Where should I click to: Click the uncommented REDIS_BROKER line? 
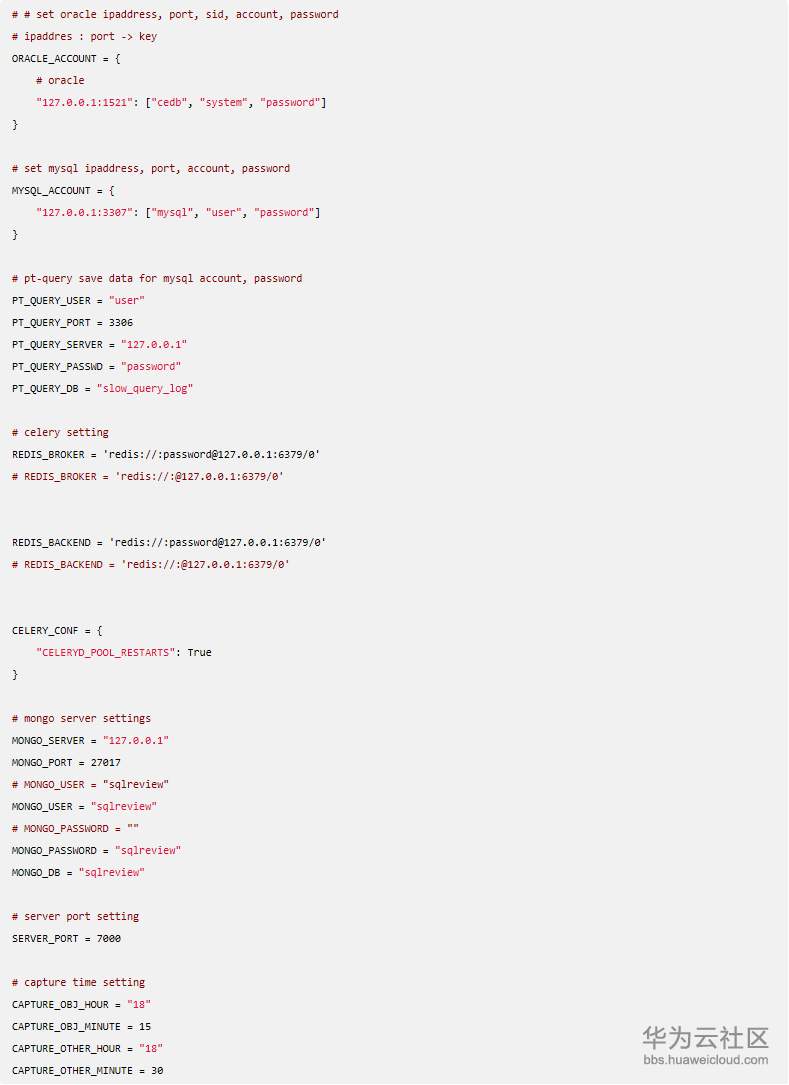pos(166,454)
